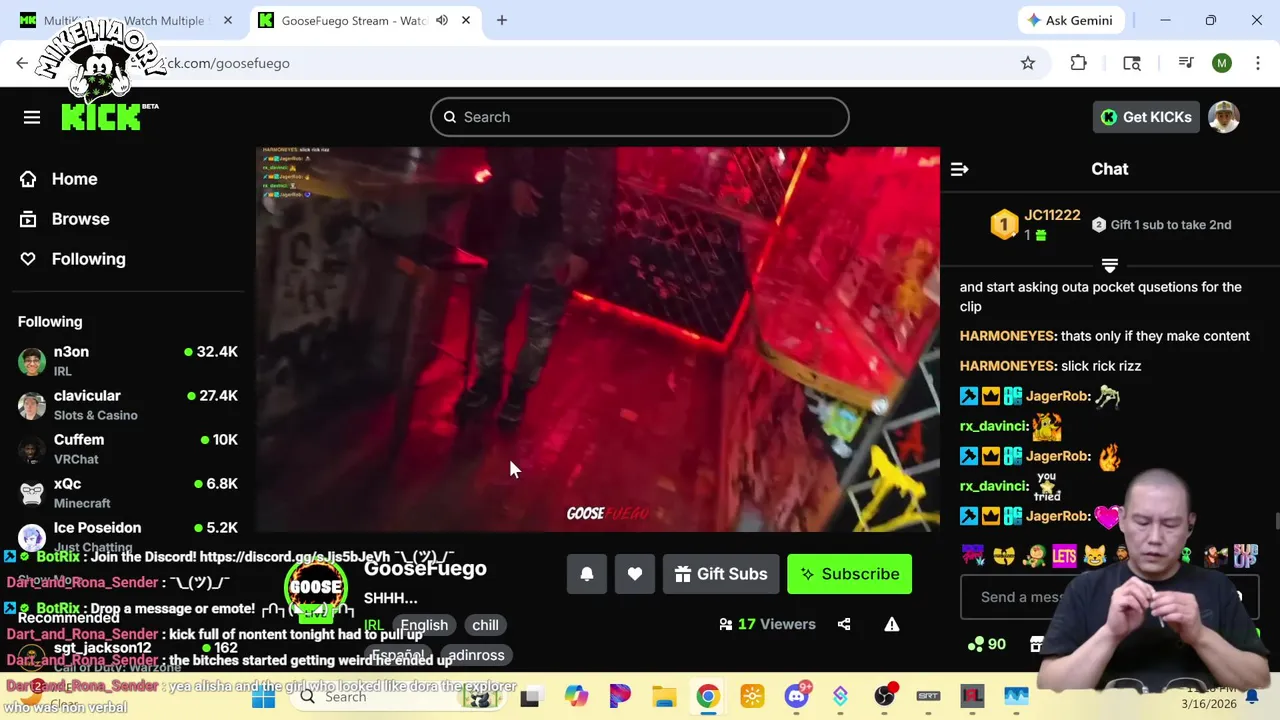Click the Send a message chat input
This screenshot has width=1280, height=720.
[x=1110, y=597]
